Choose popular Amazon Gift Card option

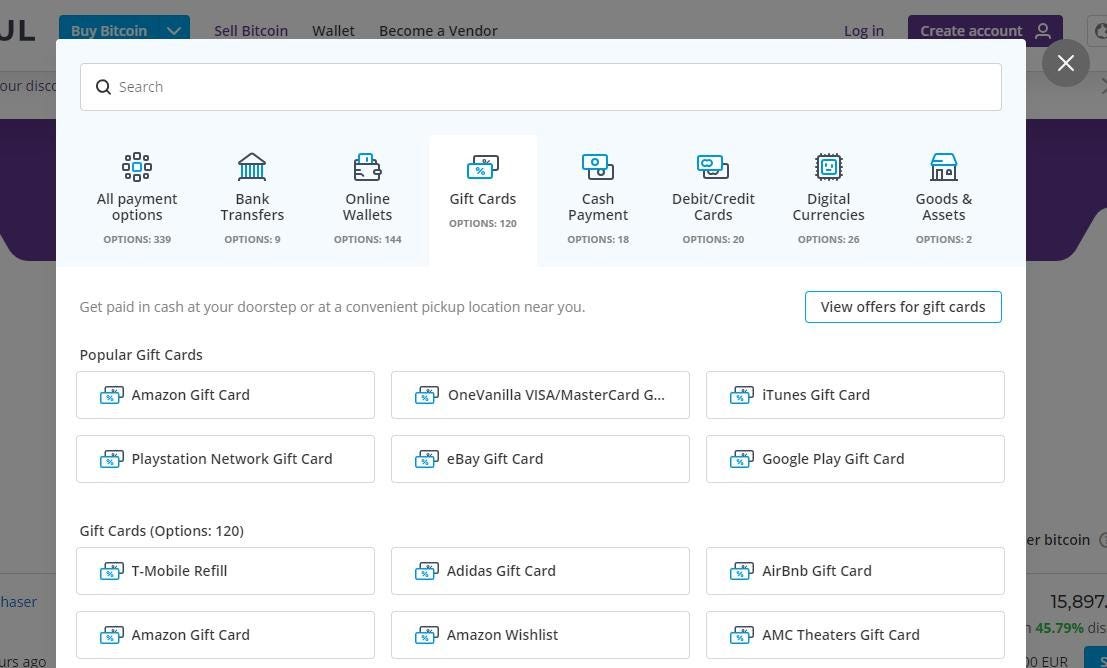[x=225, y=395]
